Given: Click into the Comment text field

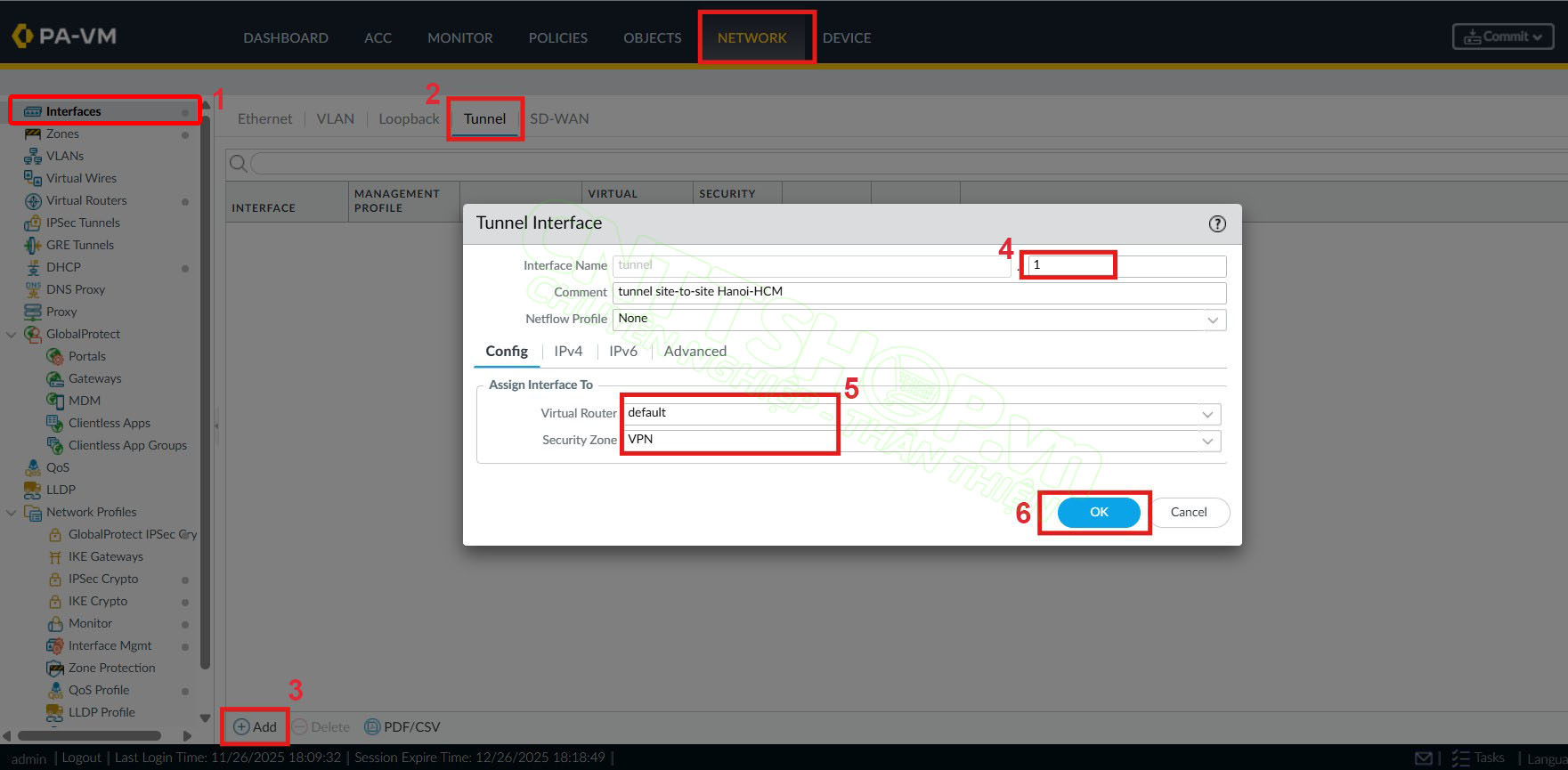Looking at the screenshot, I should [x=917, y=292].
